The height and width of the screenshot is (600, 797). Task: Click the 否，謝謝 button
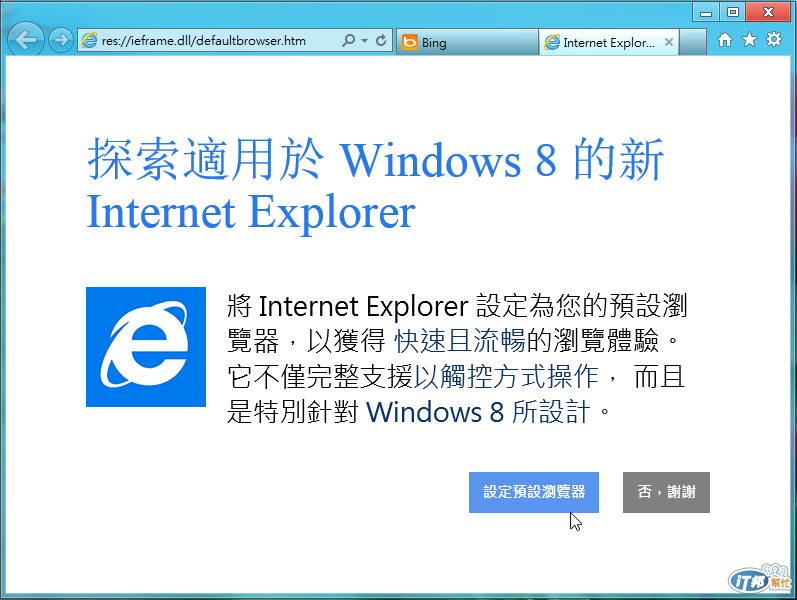click(x=666, y=492)
